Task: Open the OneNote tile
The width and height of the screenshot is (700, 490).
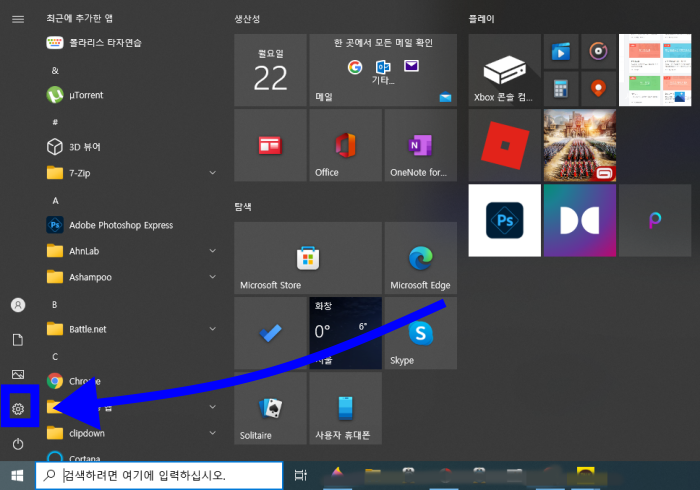Action: (421, 145)
